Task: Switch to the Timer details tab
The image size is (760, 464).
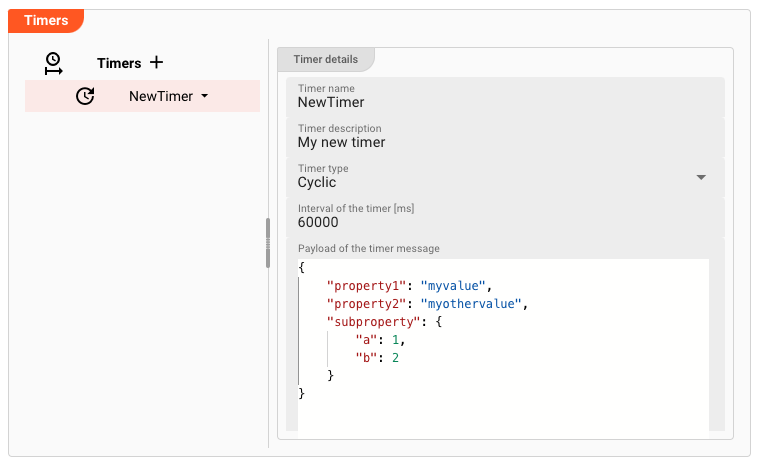Action: point(325,59)
